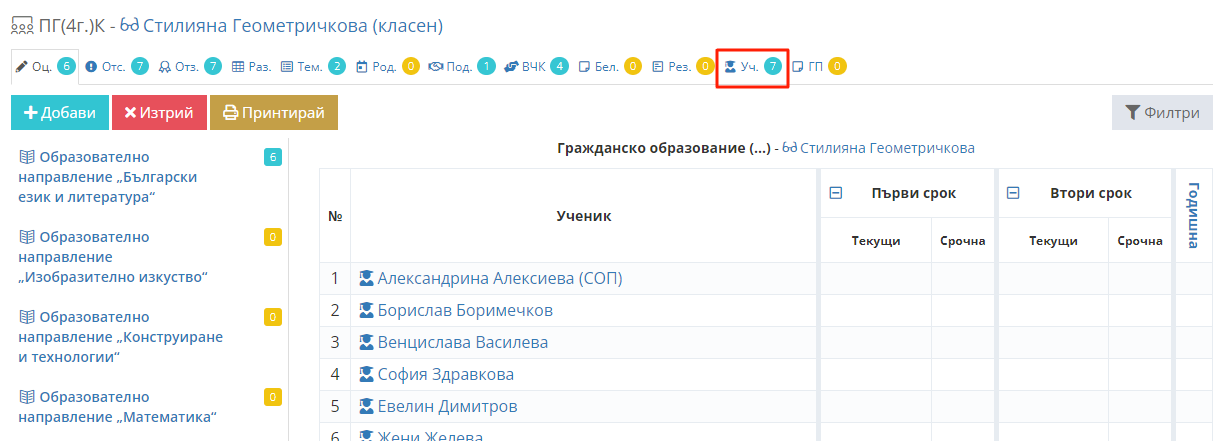The width and height of the screenshot is (1225, 441).
Task: Click the Принтирай print button
Action: 274,113
